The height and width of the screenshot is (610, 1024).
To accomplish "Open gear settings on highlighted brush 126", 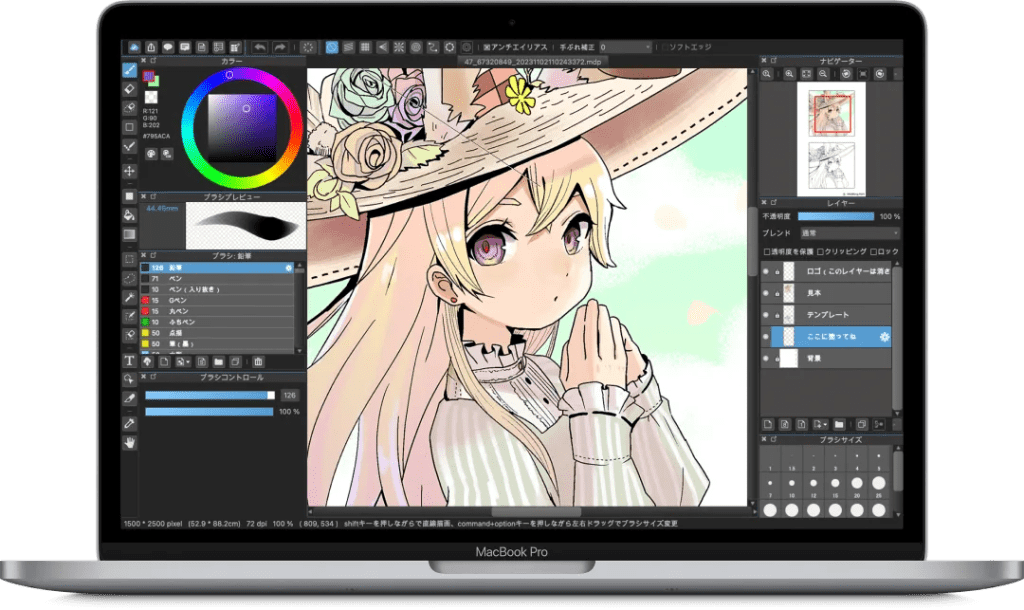I will [x=288, y=268].
